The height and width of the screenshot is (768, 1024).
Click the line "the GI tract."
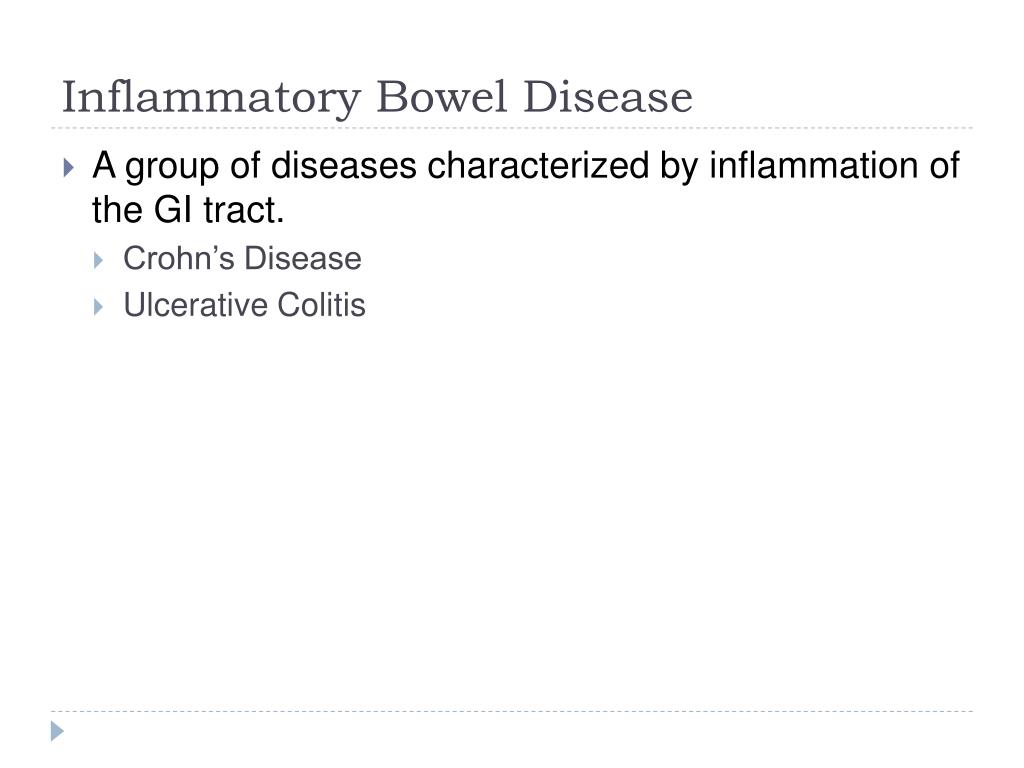click(x=188, y=210)
